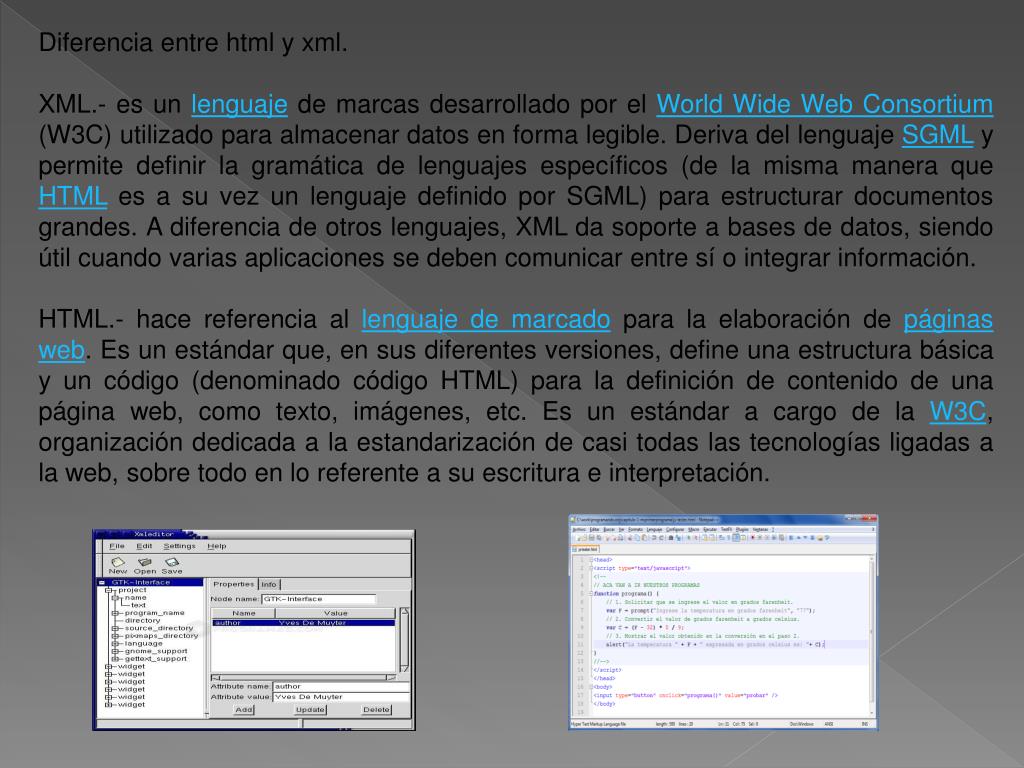The height and width of the screenshot is (768, 1024).
Task: Click the Delete button in Xmleditor
Action: coord(376,710)
